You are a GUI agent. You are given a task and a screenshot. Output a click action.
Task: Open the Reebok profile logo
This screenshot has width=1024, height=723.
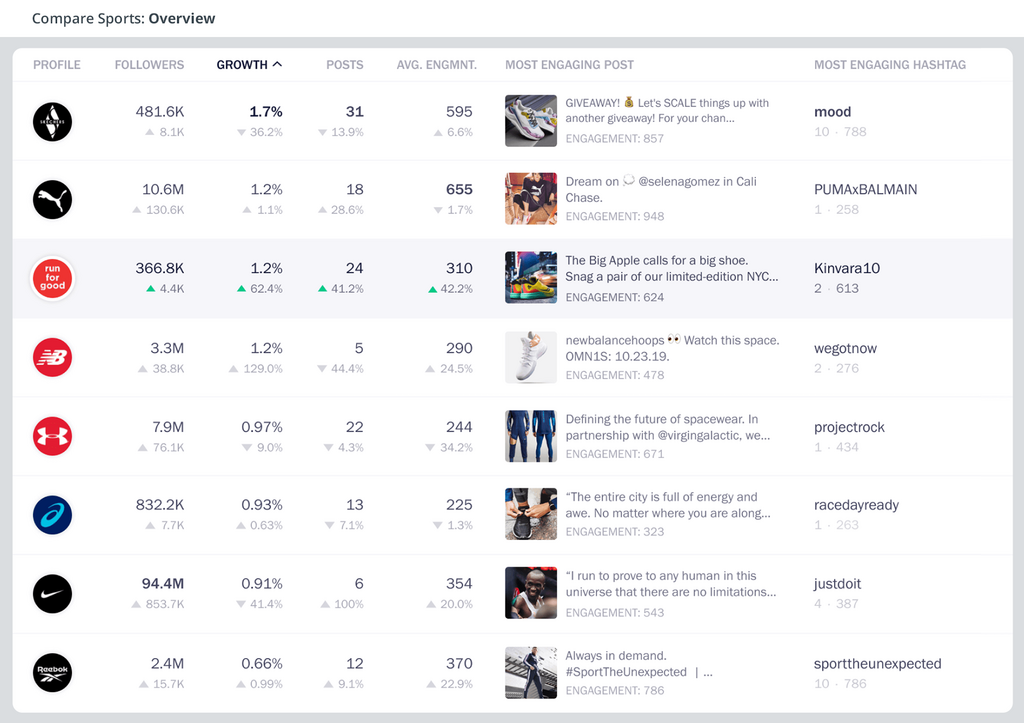tap(52, 673)
